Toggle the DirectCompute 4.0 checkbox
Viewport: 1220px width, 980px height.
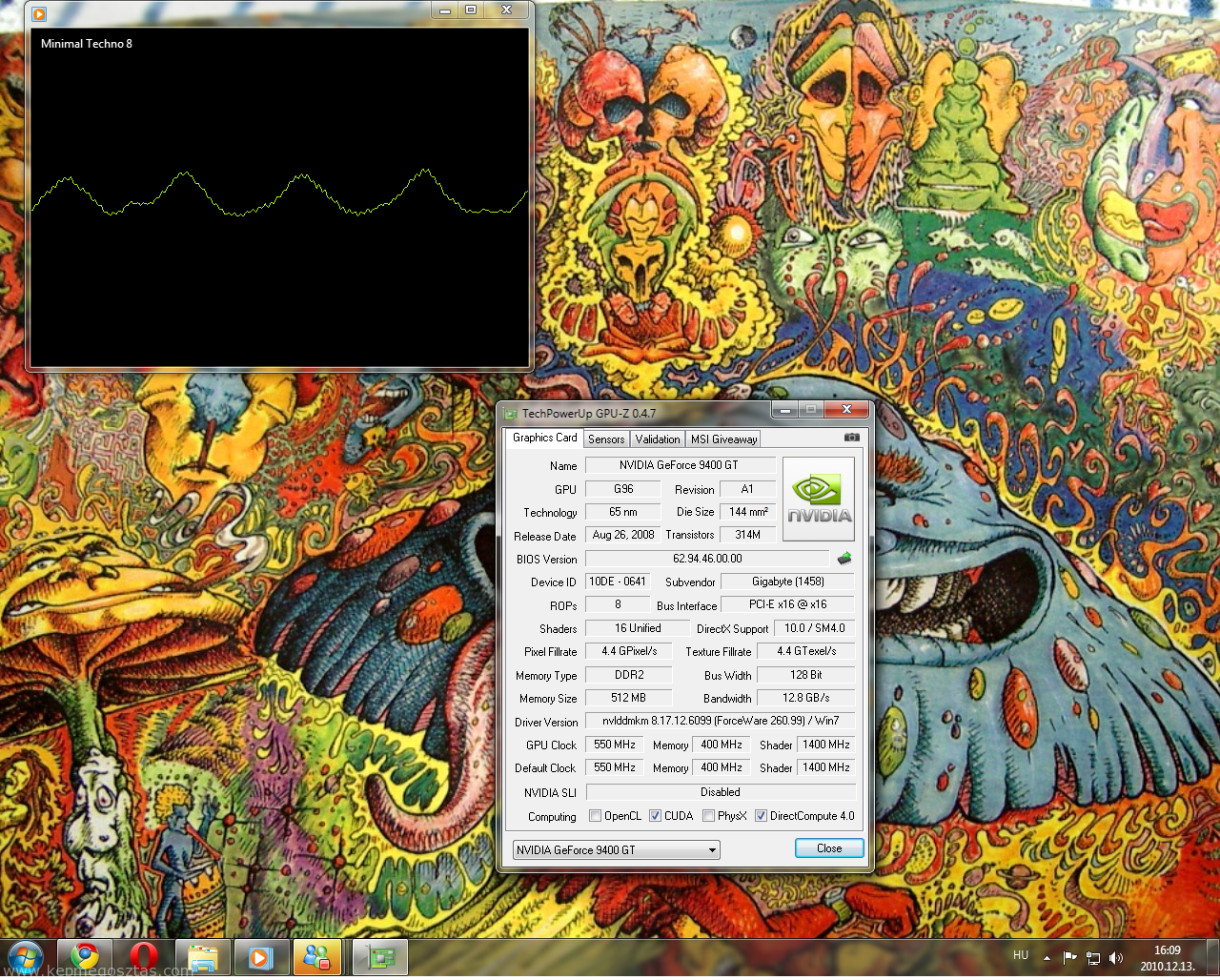click(x=761, y=816)
